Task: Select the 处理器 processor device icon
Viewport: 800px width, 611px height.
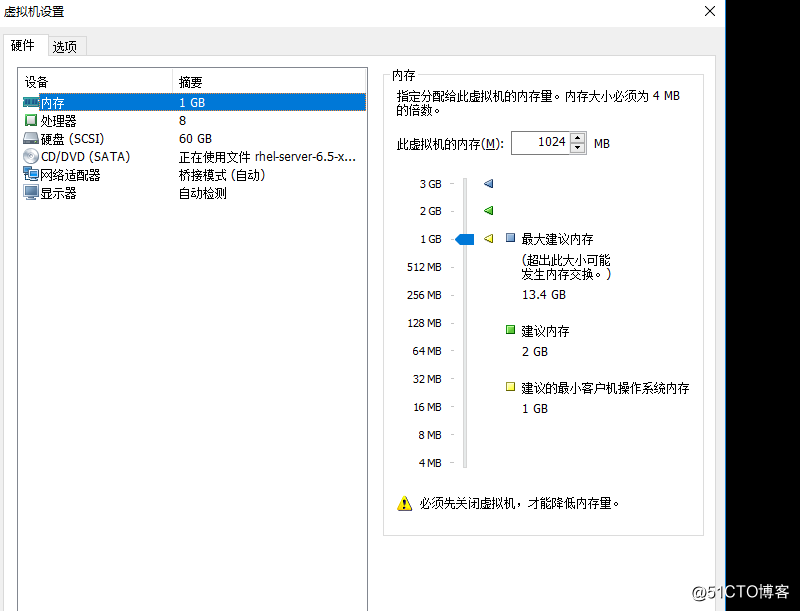Action: pyautogui.click(x=29, y=120)
